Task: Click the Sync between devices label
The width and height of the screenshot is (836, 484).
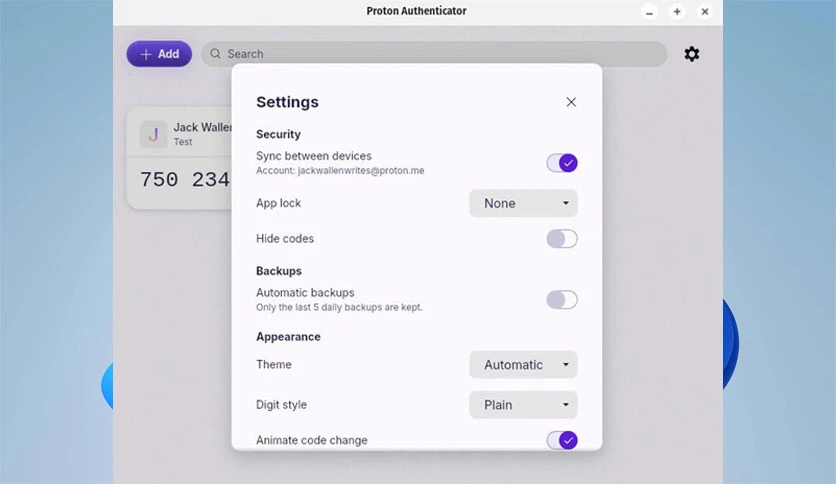Action: click(314, 156)
